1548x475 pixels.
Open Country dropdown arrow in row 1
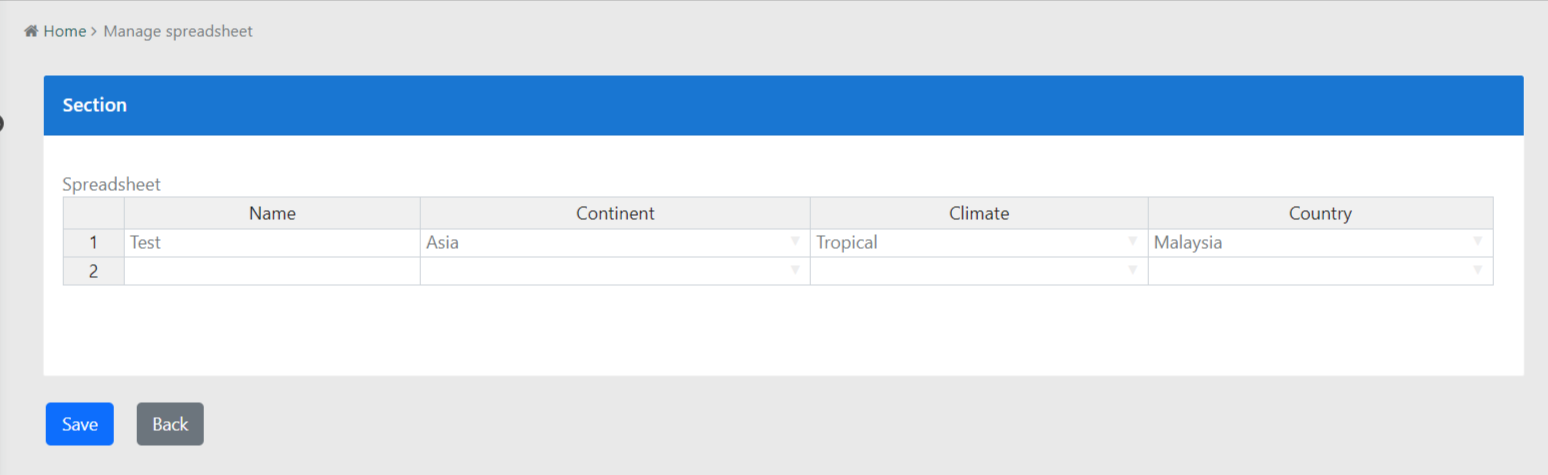coord(1478,242)
